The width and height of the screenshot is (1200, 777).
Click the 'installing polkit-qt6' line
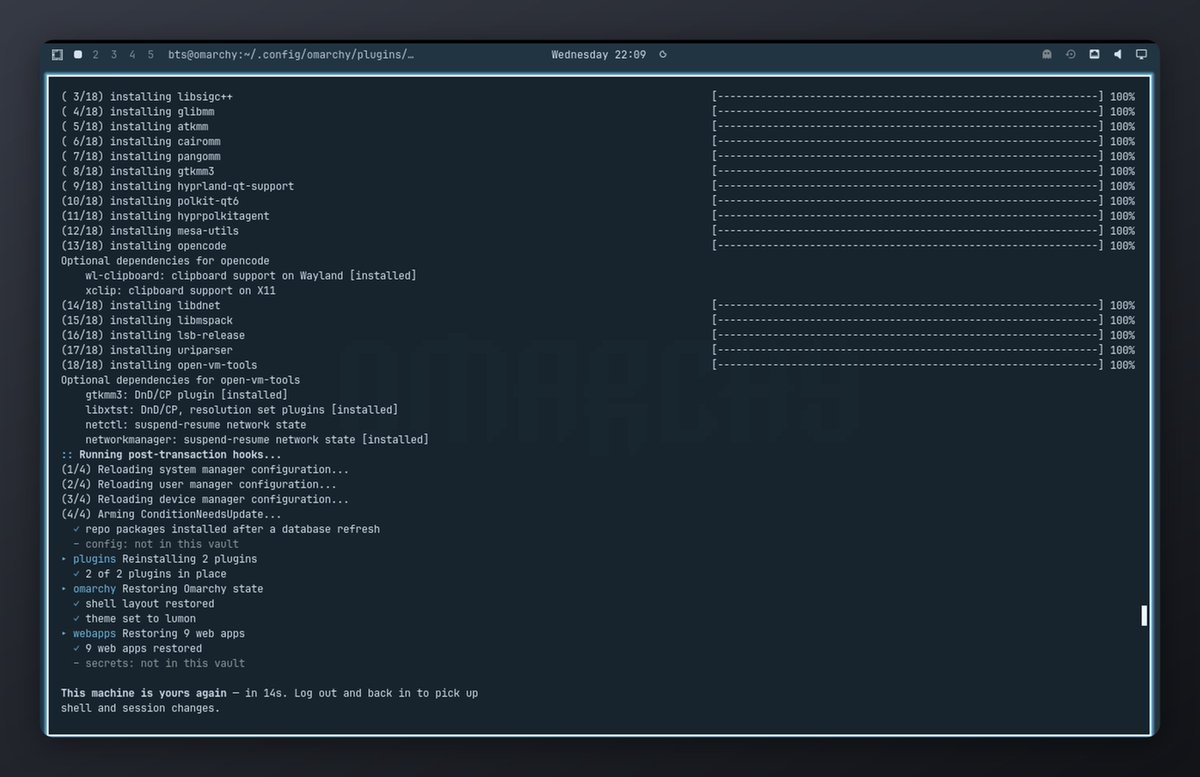tap(150, 201)
